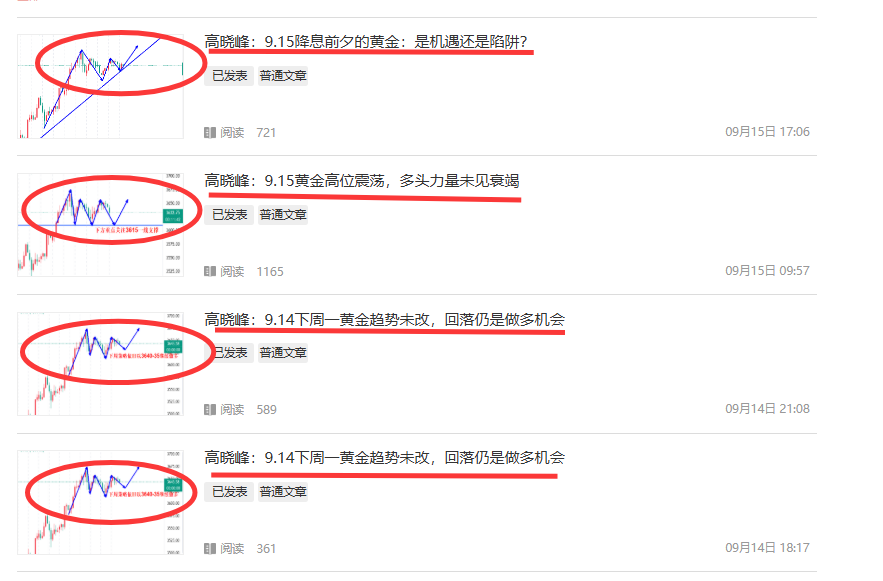Click the 阅读 1165 read count

coord(244,271)
